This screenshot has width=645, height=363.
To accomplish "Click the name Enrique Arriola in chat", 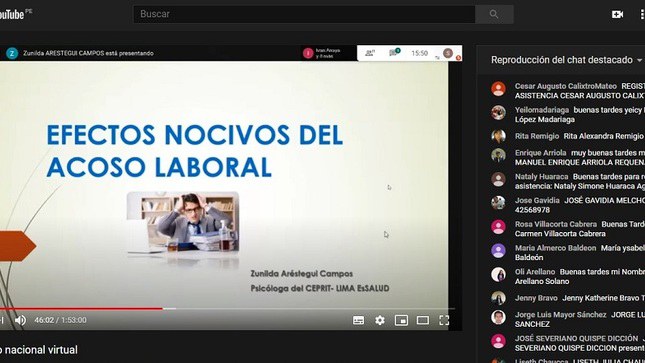I will (x=541, y=153).
